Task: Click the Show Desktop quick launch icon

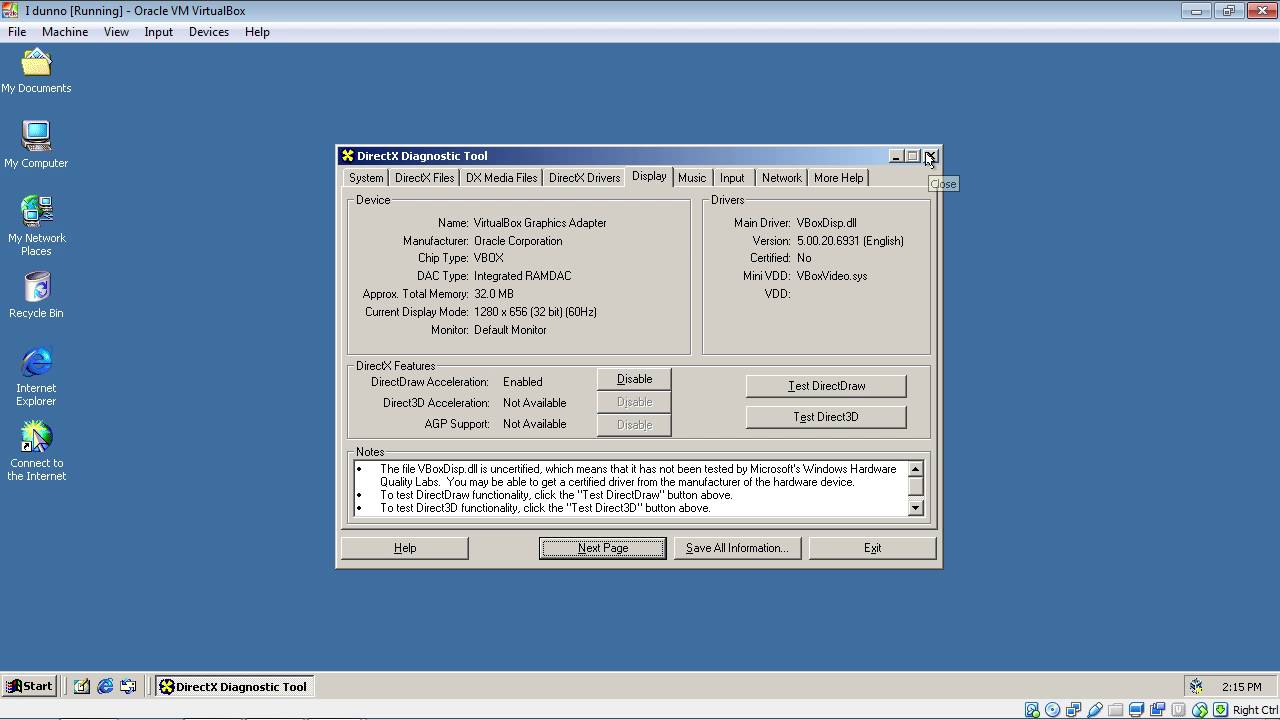Action: click(81, 686)
